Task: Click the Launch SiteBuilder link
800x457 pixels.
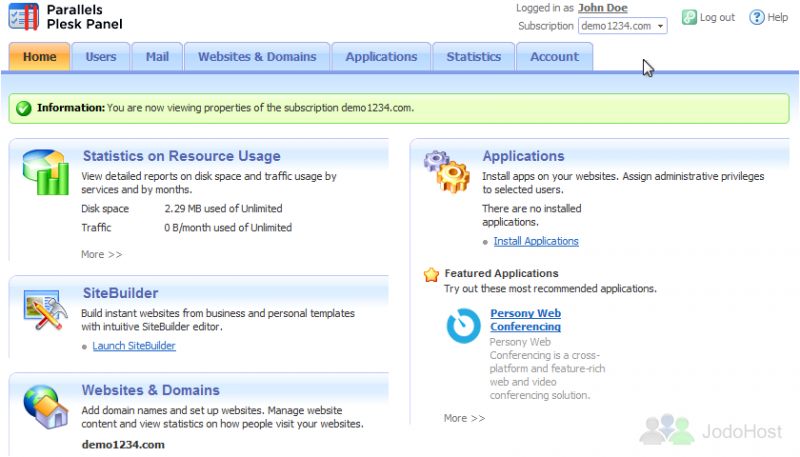Action: point(134,346)
